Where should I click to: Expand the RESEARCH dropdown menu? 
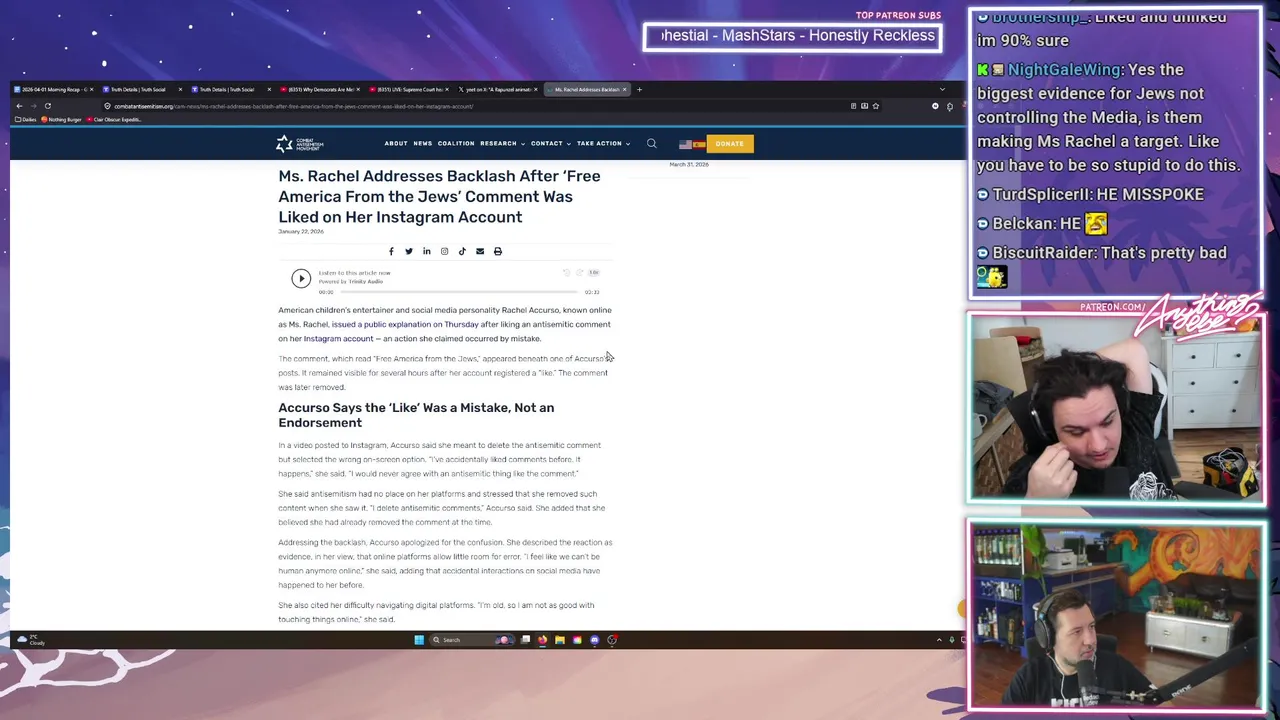[502, 143]
